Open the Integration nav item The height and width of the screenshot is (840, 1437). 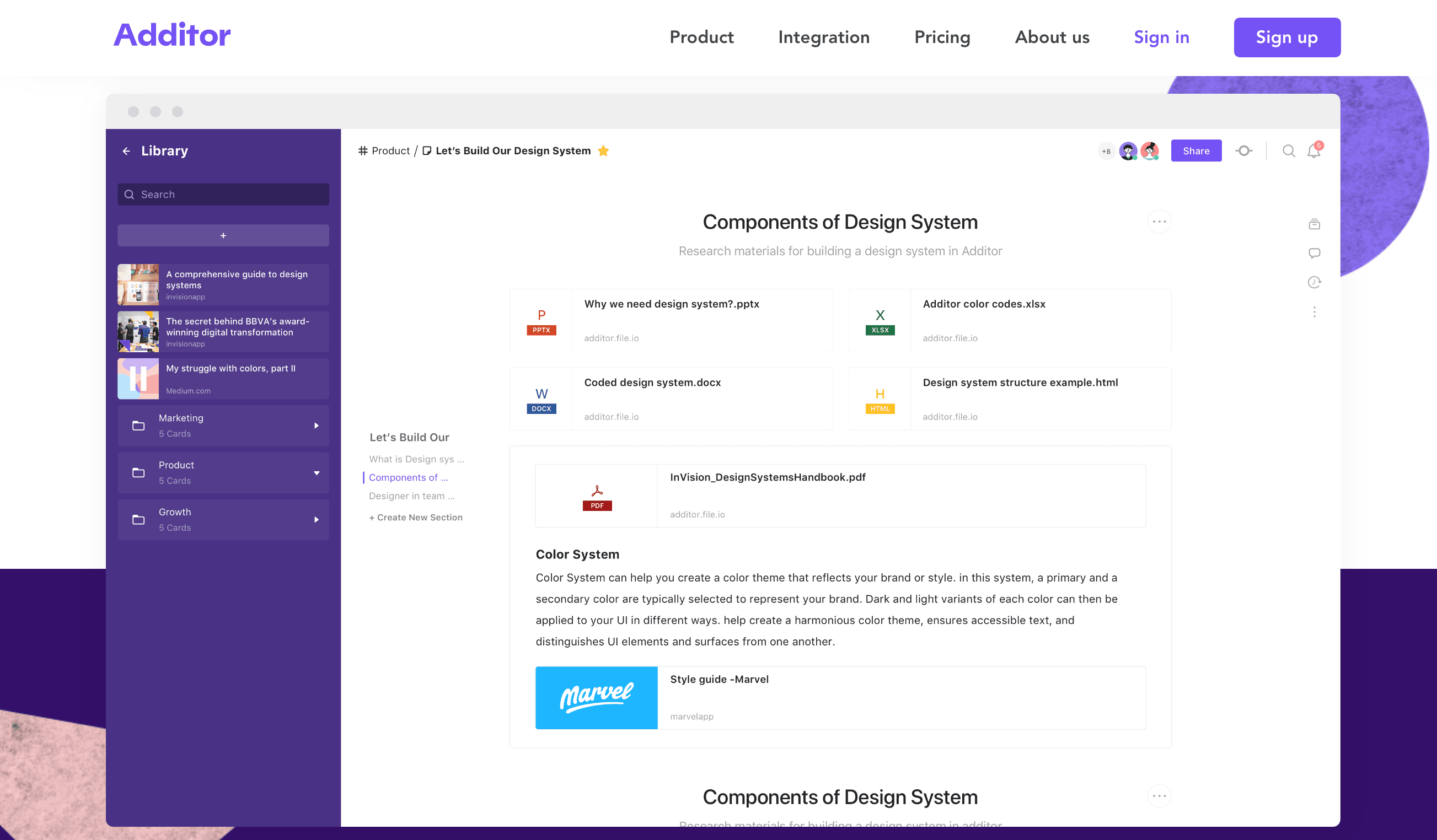(824, 37)
